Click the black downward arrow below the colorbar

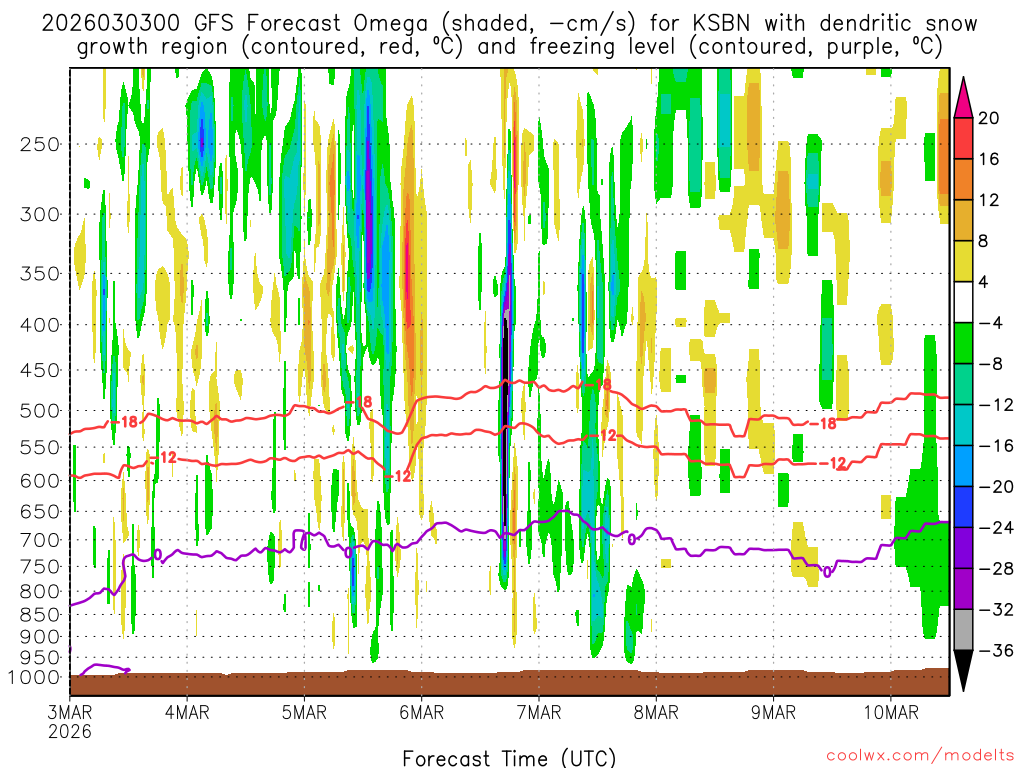963,671
